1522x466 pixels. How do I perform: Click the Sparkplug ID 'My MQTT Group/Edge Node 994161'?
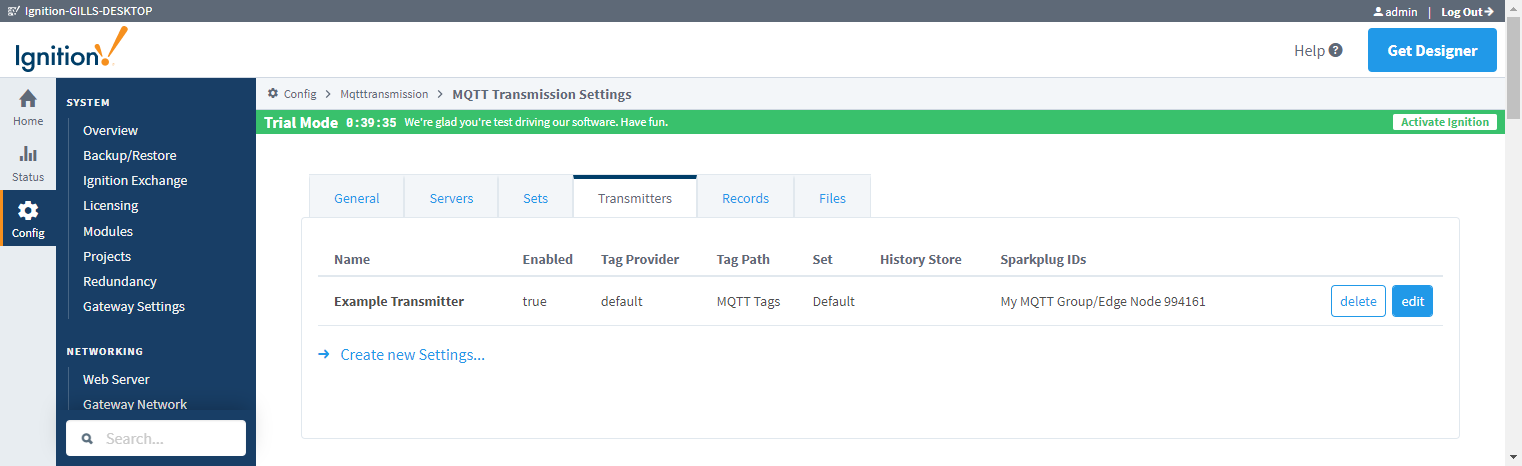click(1103, 301)
